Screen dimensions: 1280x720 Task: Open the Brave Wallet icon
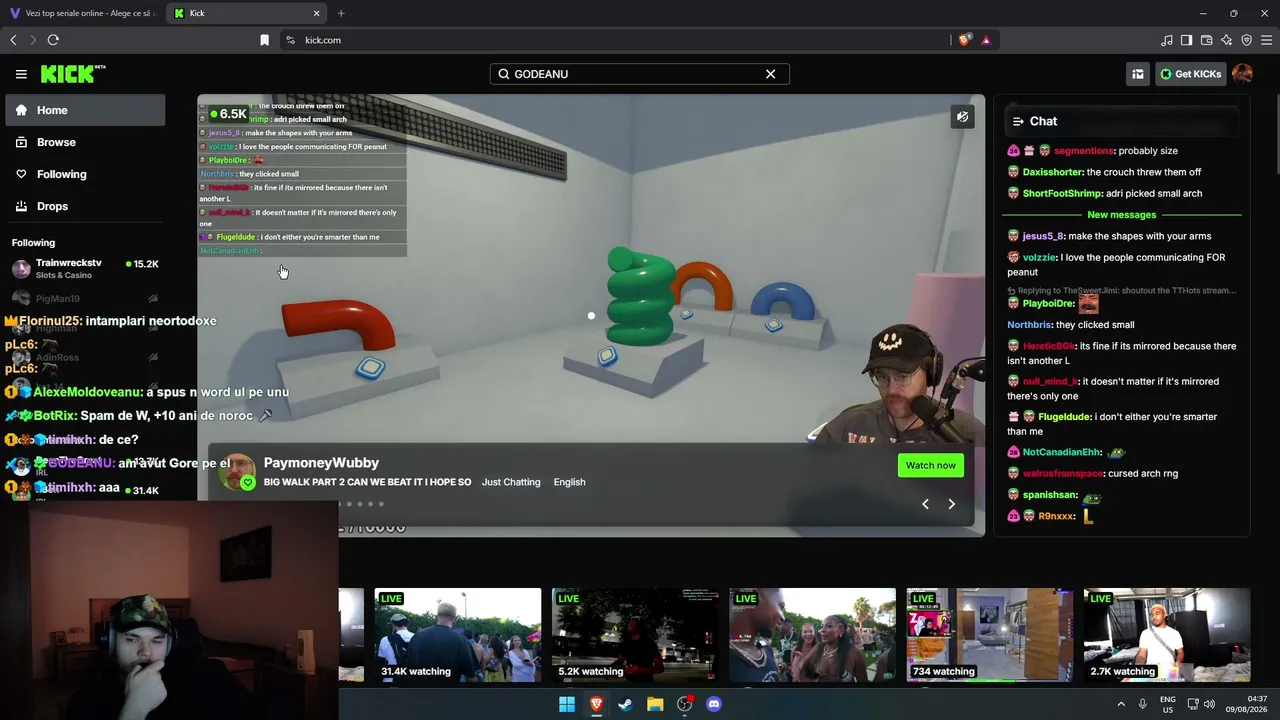(x=1206, y=40)
